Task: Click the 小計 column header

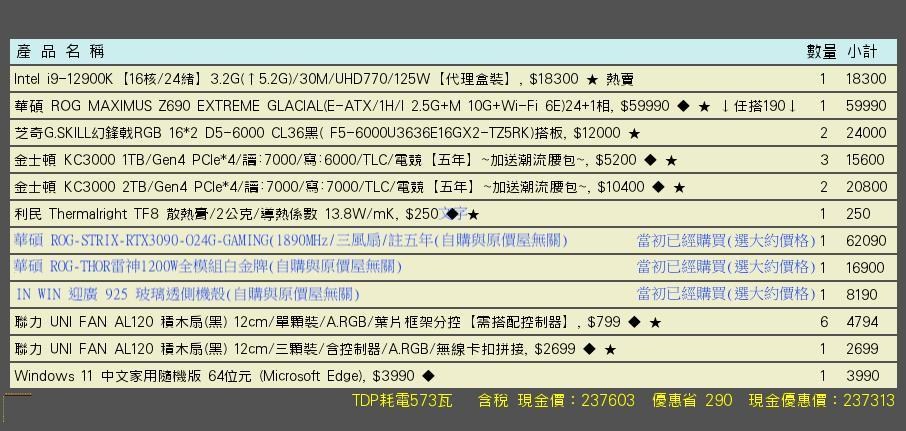Action: pyautogui.click(x=862, y=51)
